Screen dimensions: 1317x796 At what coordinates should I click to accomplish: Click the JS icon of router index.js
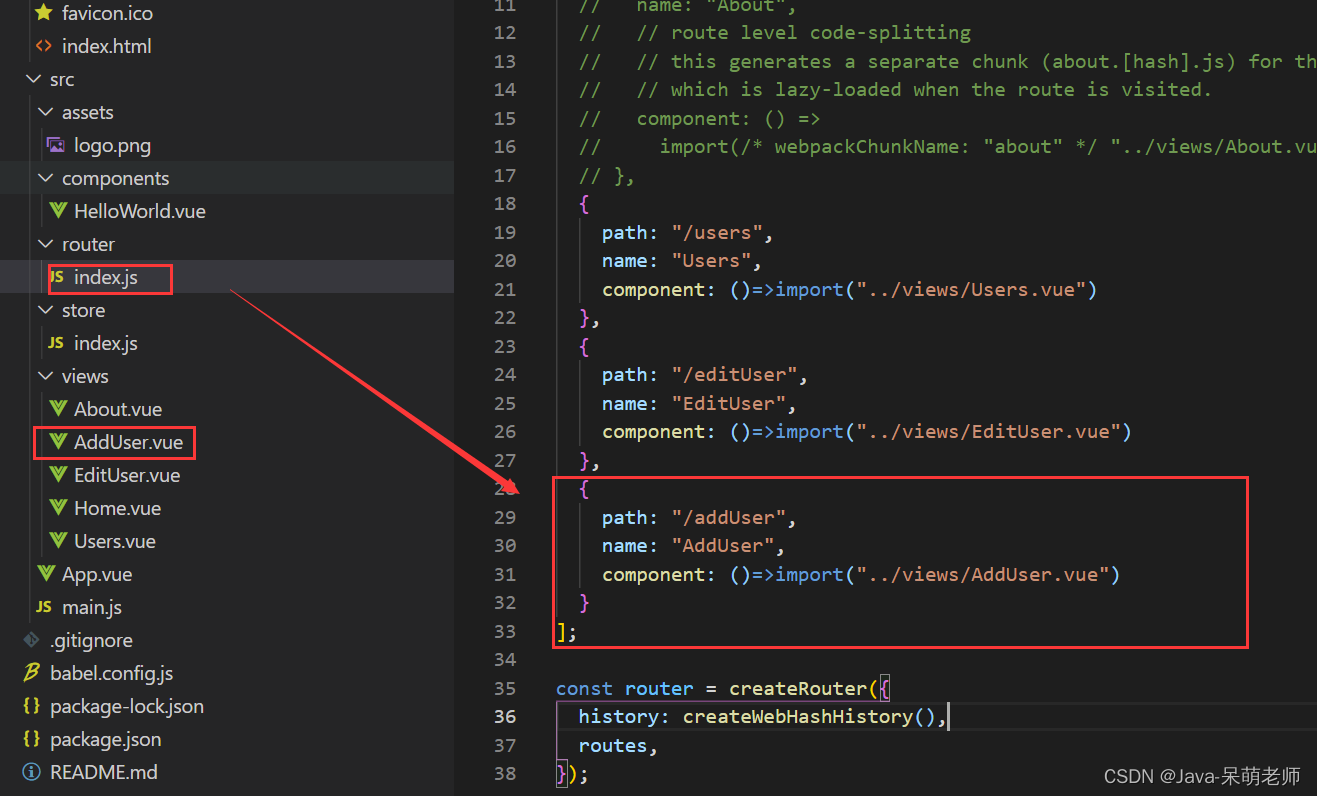57,277
